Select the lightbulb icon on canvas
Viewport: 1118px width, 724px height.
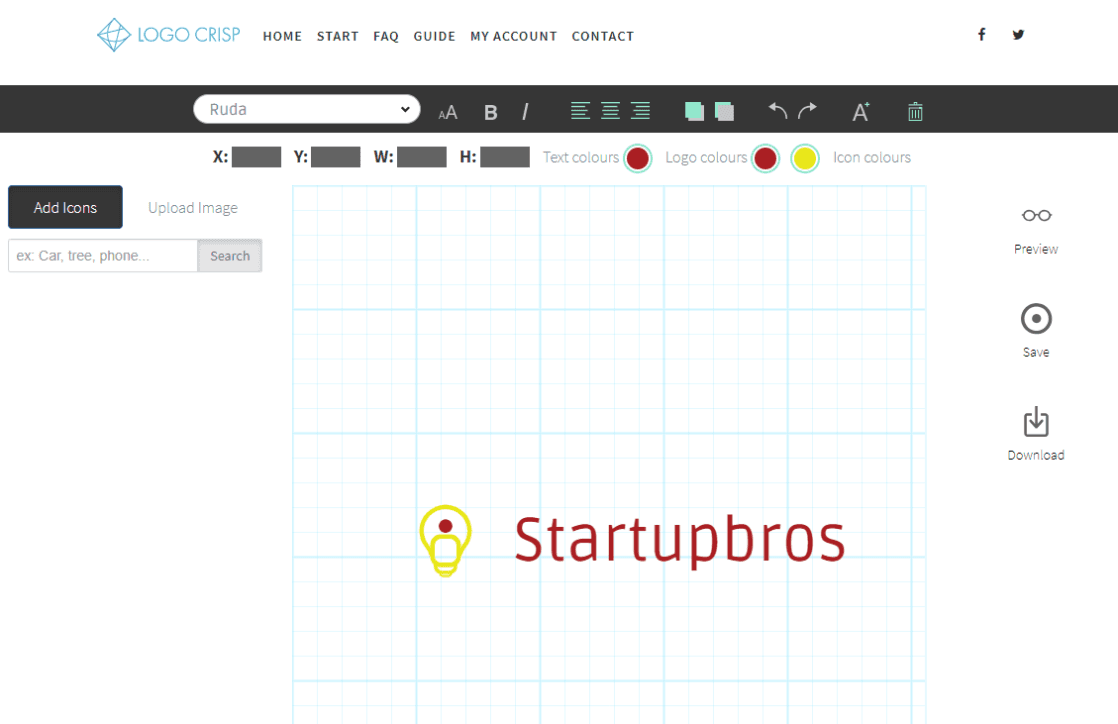pyautogui.click(x=446, y=541)
